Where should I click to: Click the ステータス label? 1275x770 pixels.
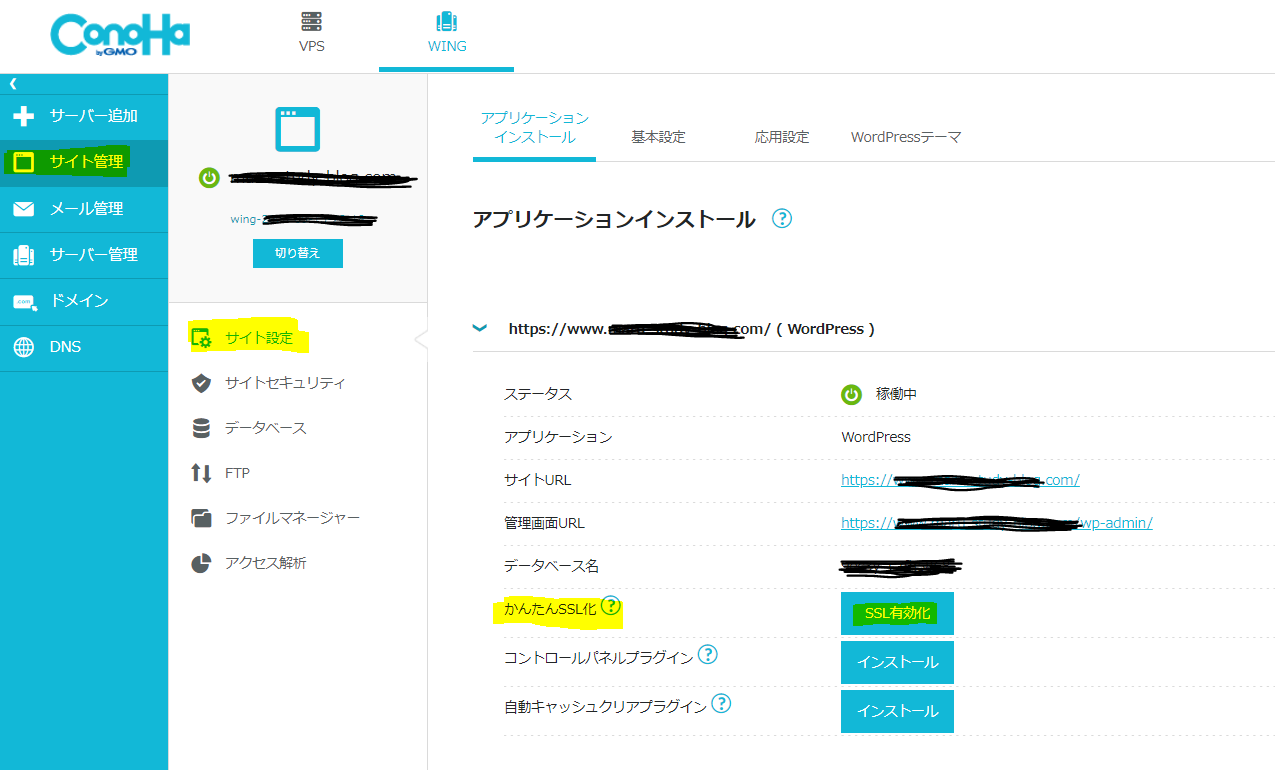[x=538, y=394]
